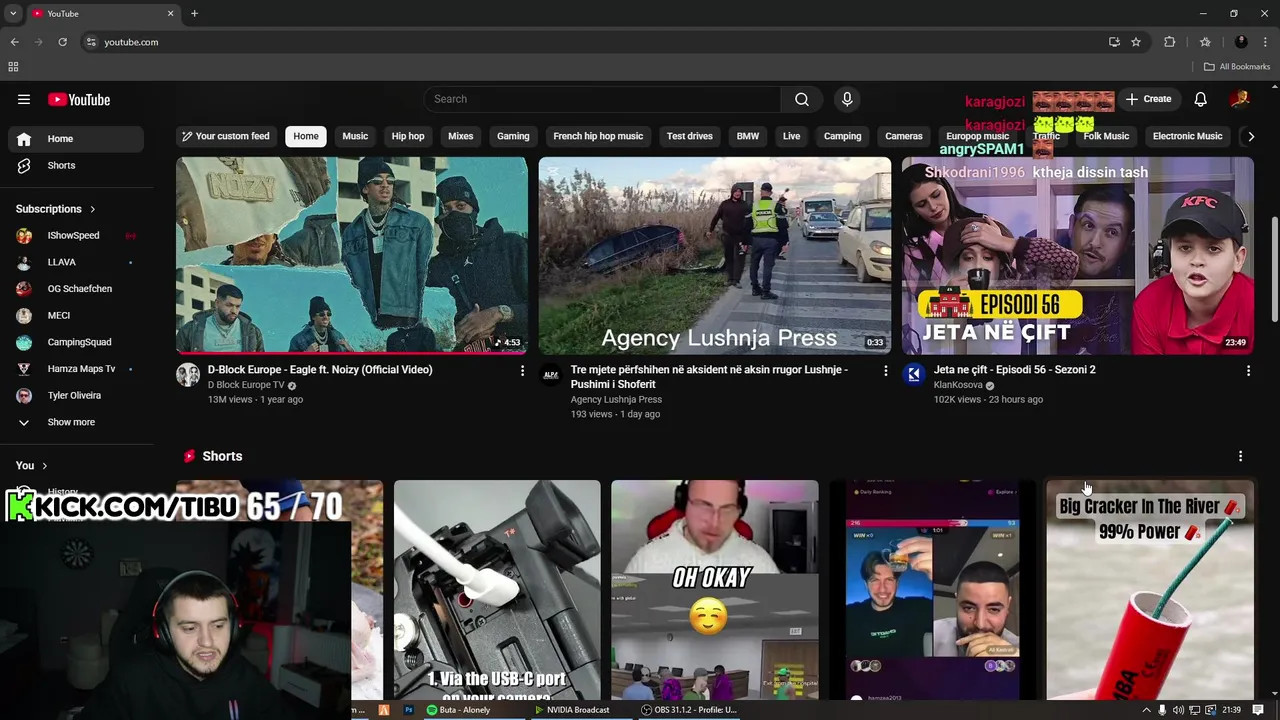The image size is (1280, 720).
Task: Open Tyler Oliveira subscription channel
Action: (76, 395)
